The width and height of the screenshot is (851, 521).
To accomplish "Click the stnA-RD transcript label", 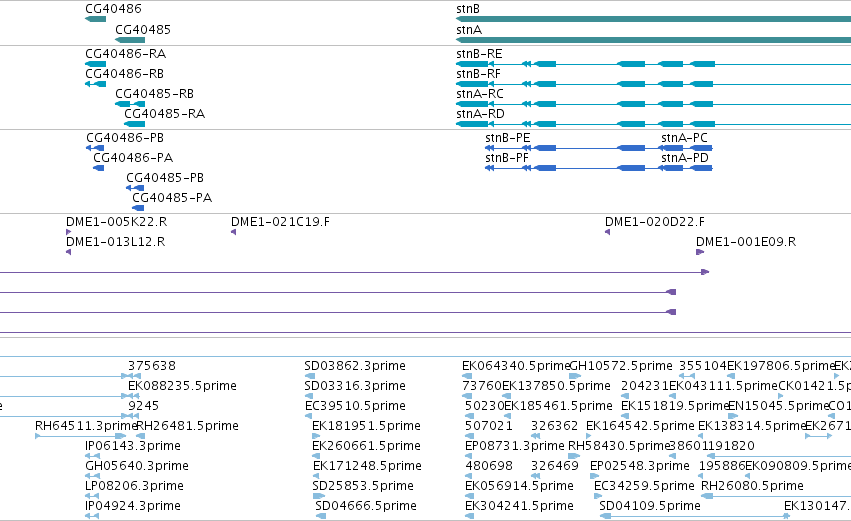I will click(481, 114).
